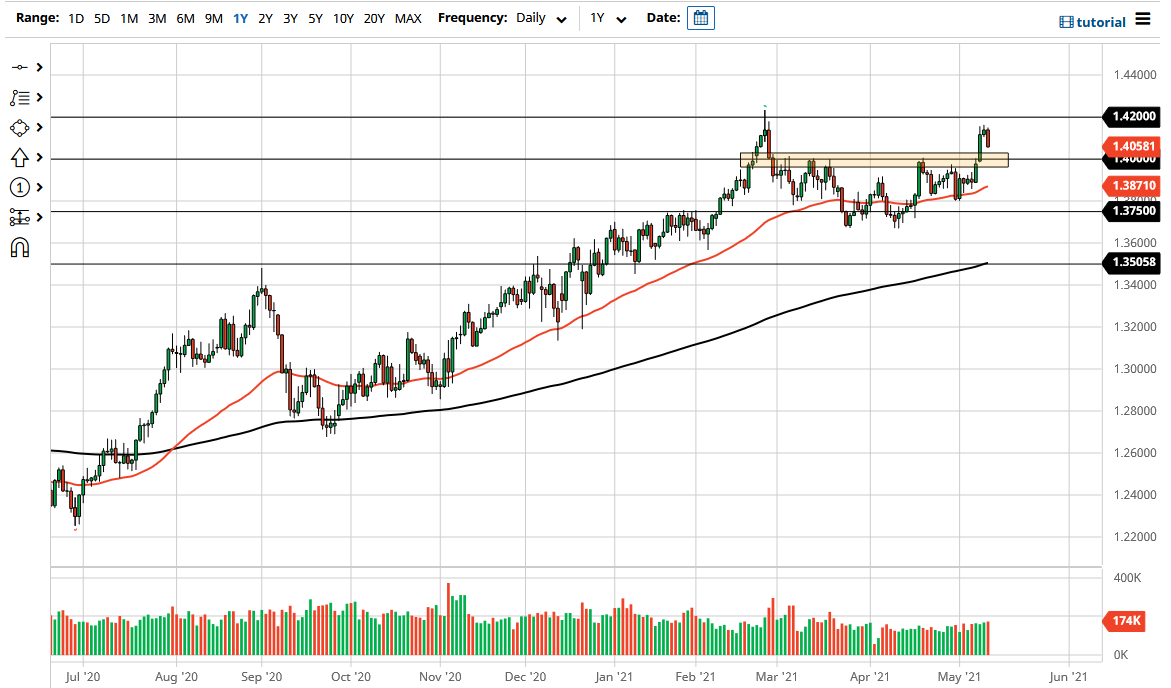Set range to 1M

(x=129, y=19)
